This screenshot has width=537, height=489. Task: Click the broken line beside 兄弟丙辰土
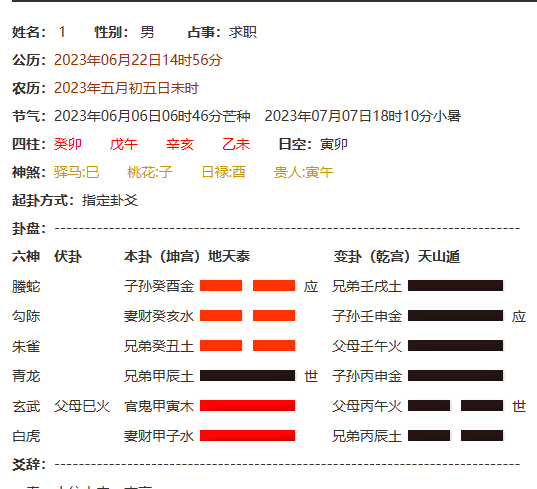[455, 435]
